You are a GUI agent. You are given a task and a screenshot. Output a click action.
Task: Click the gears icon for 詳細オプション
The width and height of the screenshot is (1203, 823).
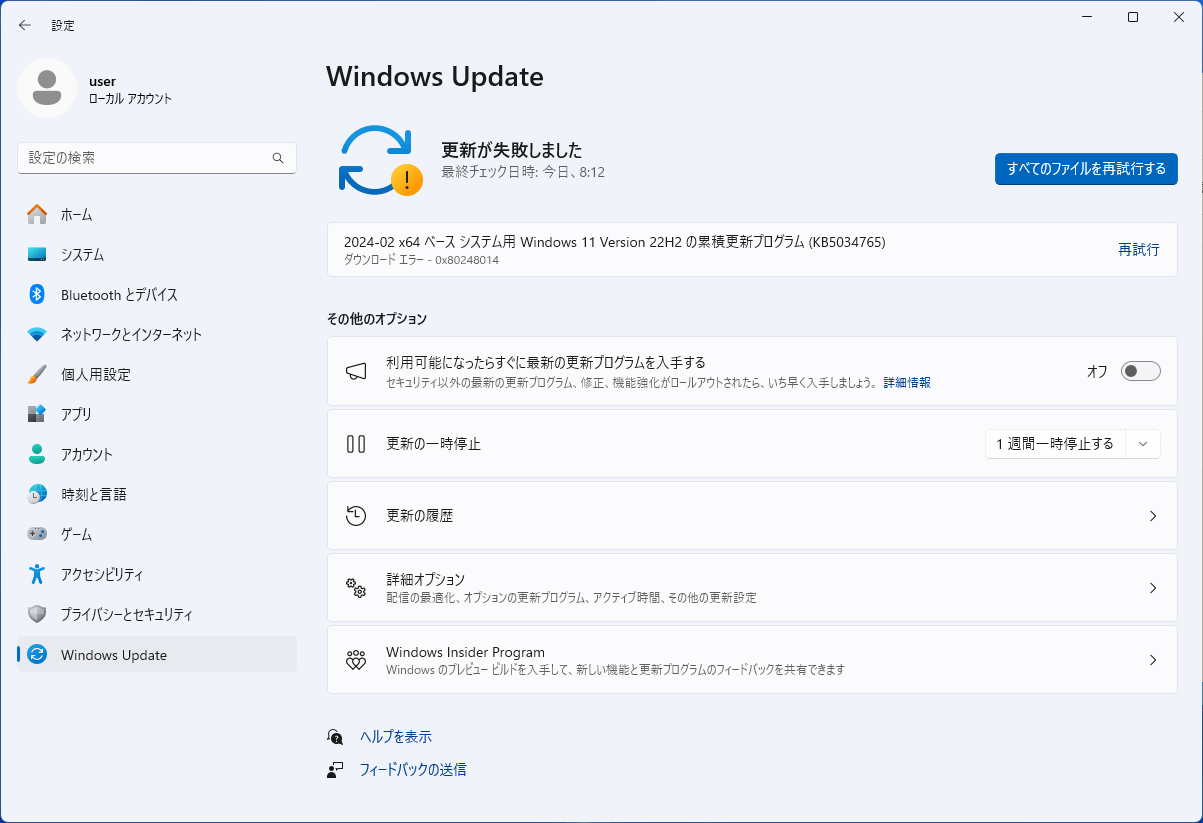[356, 587]
